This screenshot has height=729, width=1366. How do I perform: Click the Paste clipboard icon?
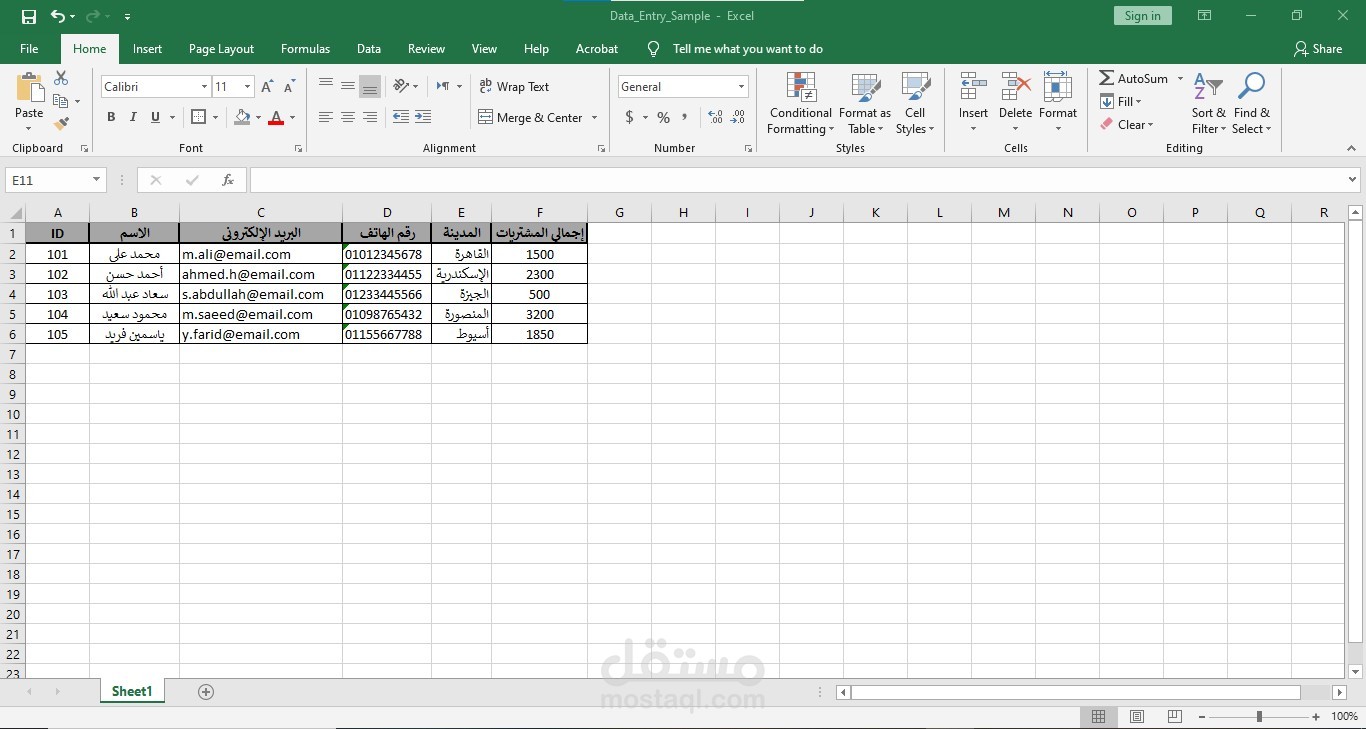[29, 88]
